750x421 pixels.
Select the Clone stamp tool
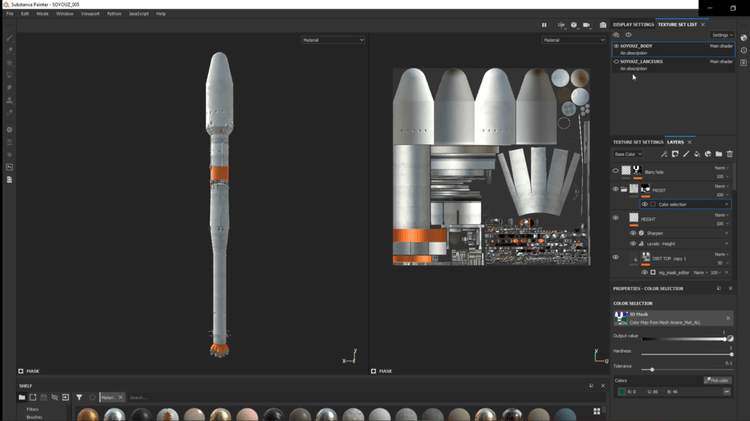pyautogui.click(x=9, y=100)
